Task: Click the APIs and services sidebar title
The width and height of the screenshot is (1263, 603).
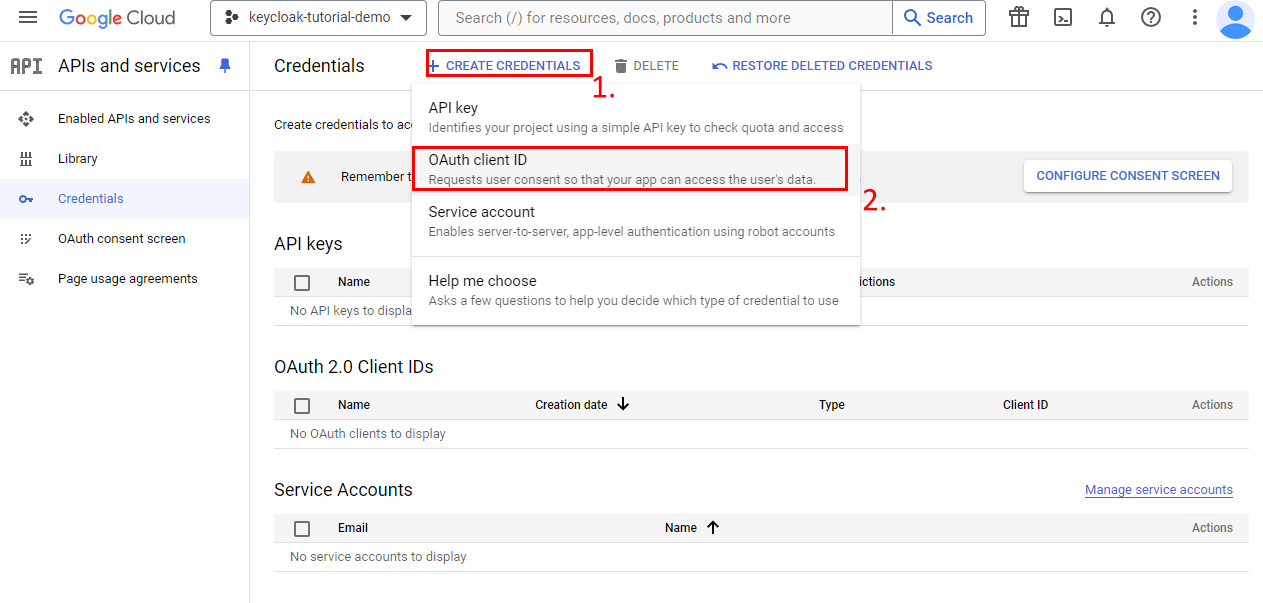Action: coord(129,66)
